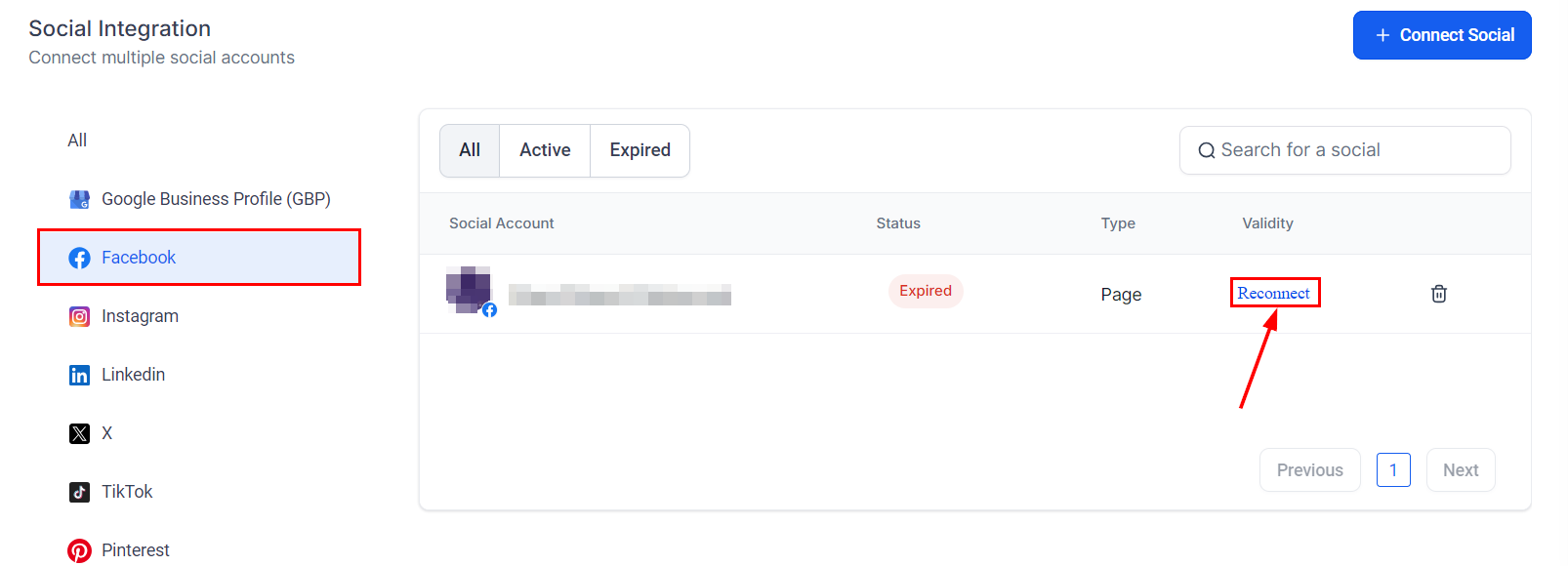The height and width of the screenshot is (566, 1568).
Task: Open Google Business Profile (GBP) label
Action: click(216, 199)
